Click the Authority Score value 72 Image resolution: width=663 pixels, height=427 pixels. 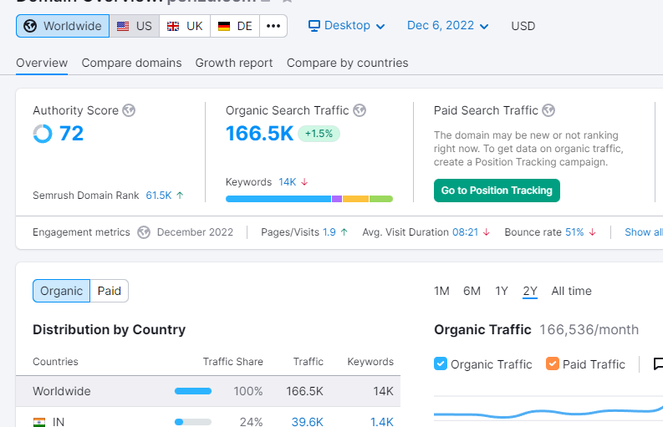point(71,134)
